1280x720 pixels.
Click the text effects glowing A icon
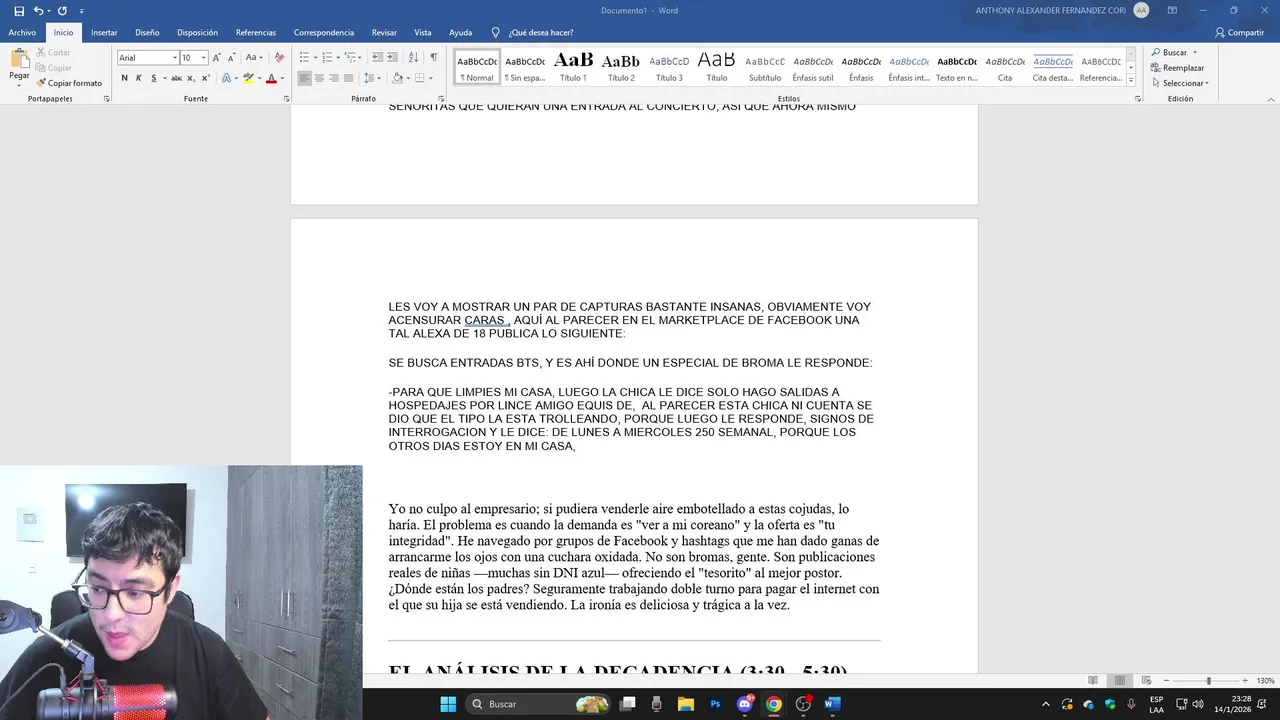(226, 78)
